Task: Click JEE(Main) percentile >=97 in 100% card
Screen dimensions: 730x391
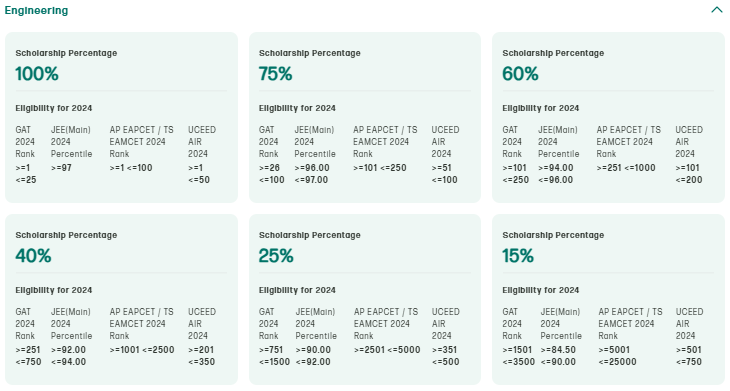Action: [x=61, y=168]
